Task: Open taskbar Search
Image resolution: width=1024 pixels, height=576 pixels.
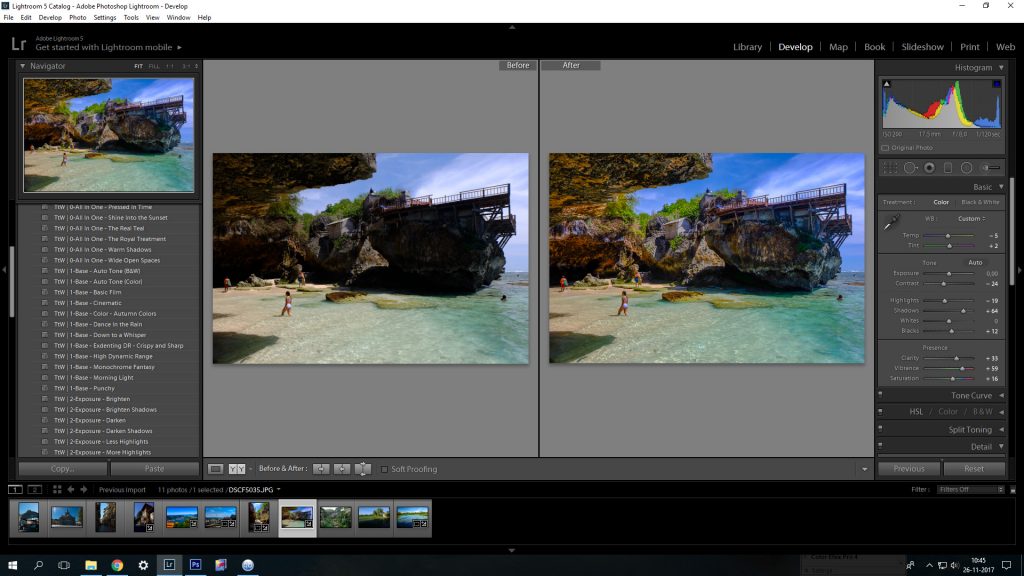Action: [x=39, y=565]
